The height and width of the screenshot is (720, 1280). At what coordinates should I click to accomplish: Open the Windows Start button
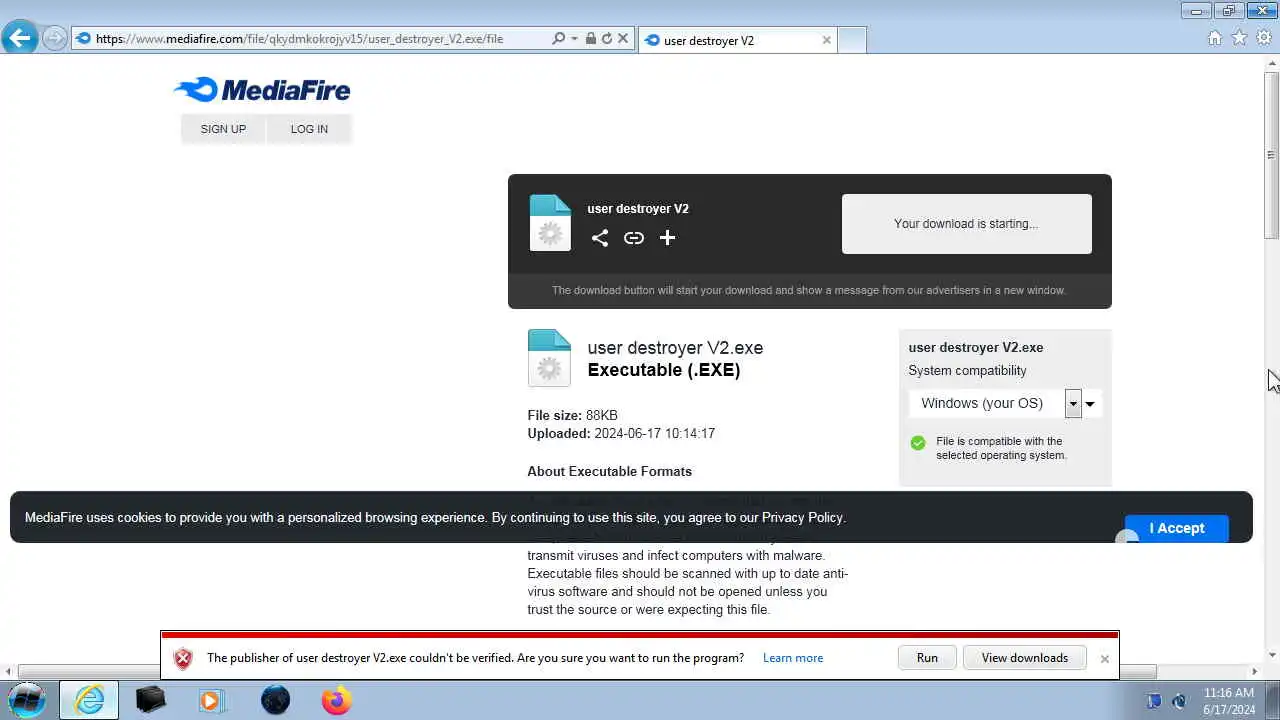(x=27, y=700)
